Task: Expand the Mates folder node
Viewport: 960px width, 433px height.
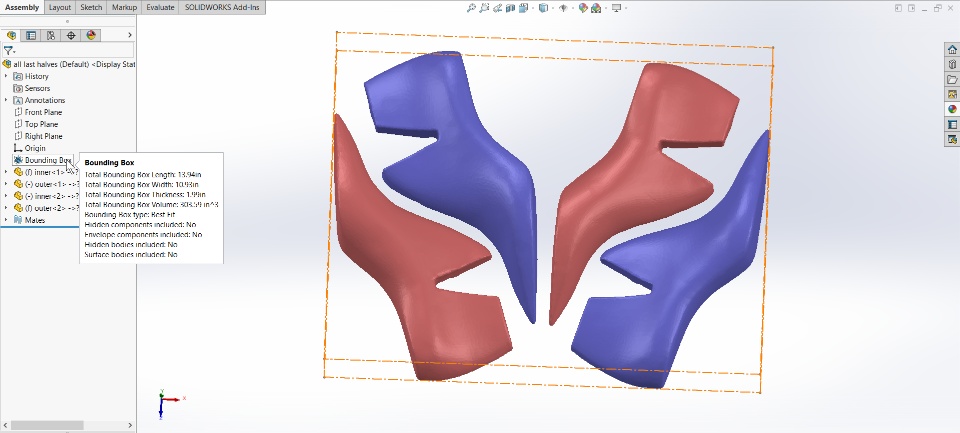Action: coord(6,220)
